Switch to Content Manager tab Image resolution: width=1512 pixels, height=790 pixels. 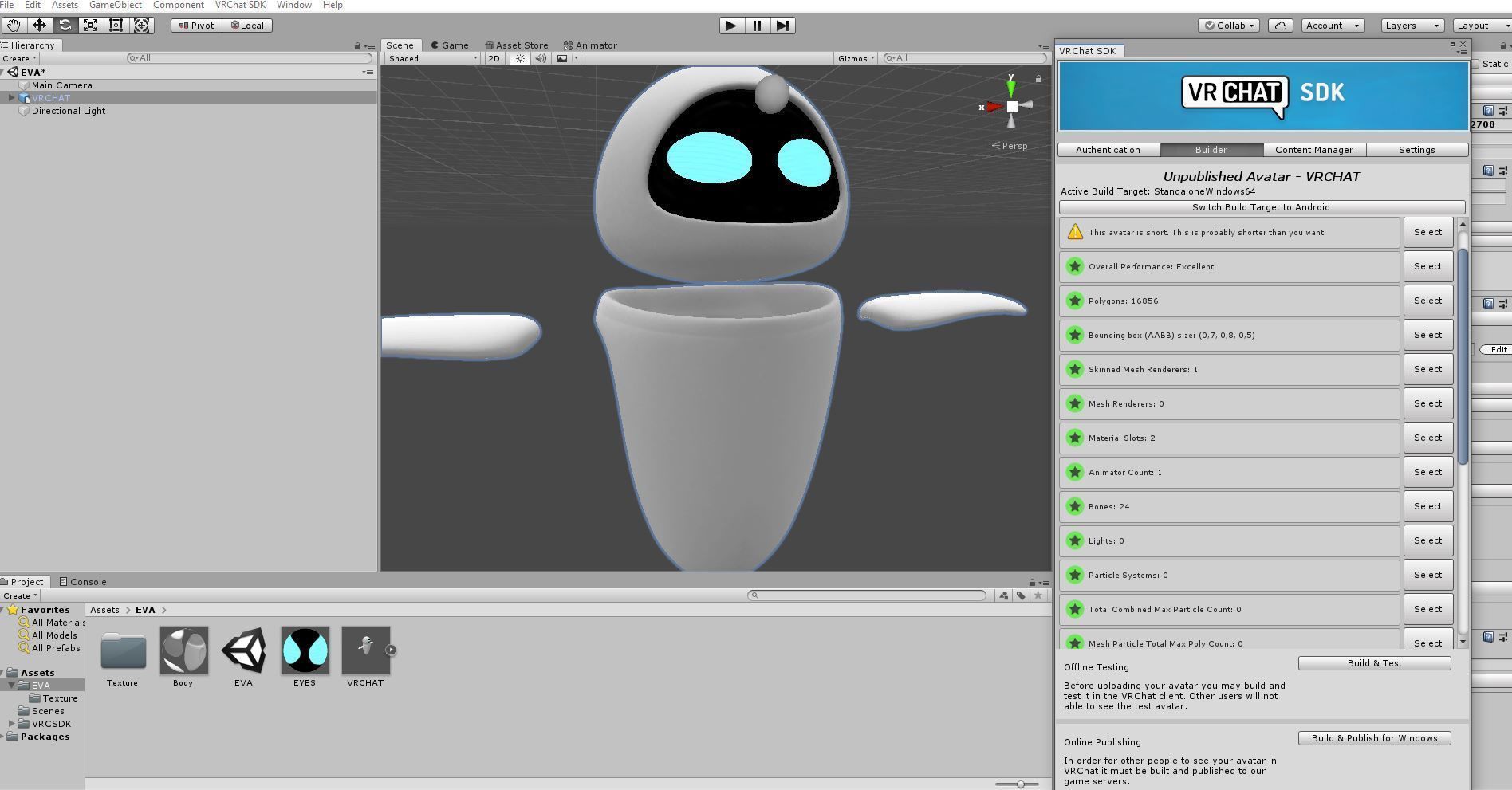(x=1314, y=150)
